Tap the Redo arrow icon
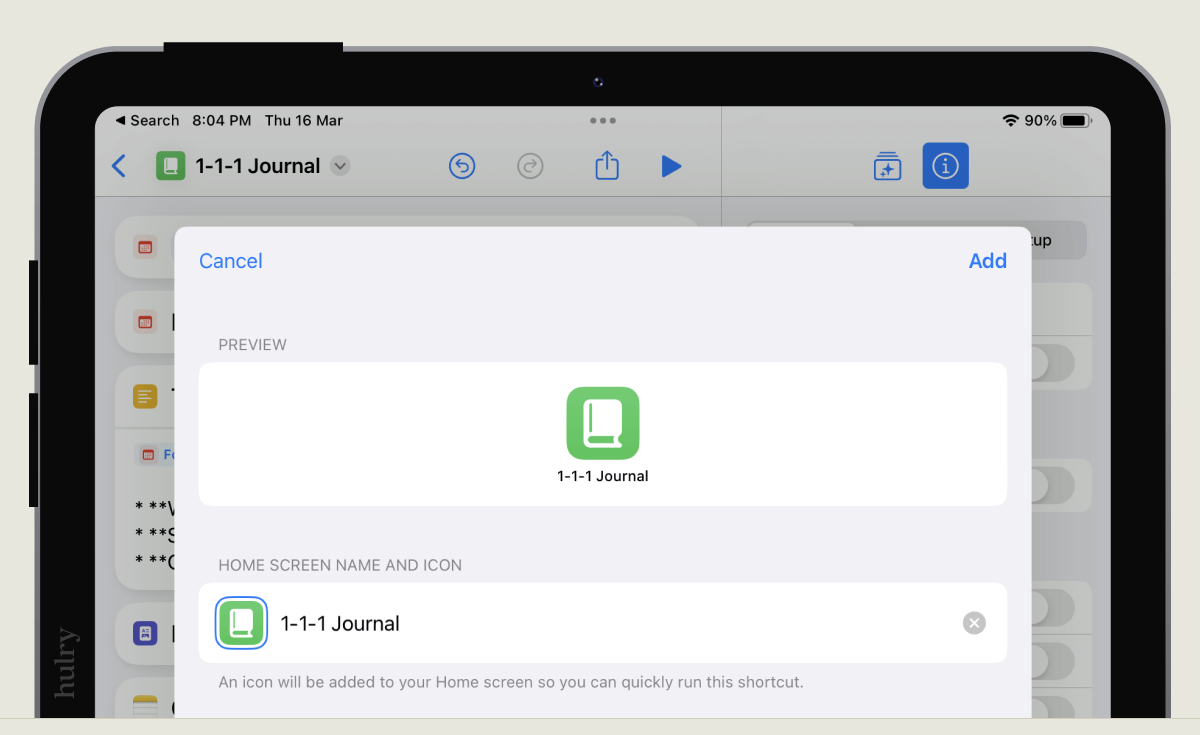 pos(530,166)
